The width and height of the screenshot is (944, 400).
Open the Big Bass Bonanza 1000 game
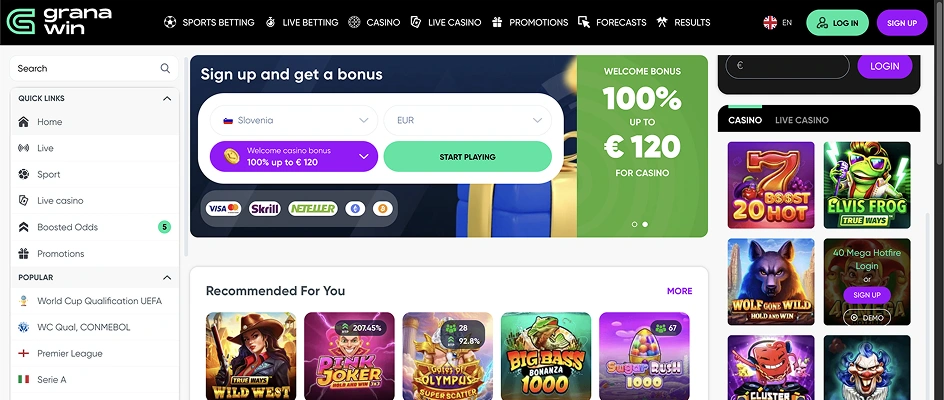[545, 356]
